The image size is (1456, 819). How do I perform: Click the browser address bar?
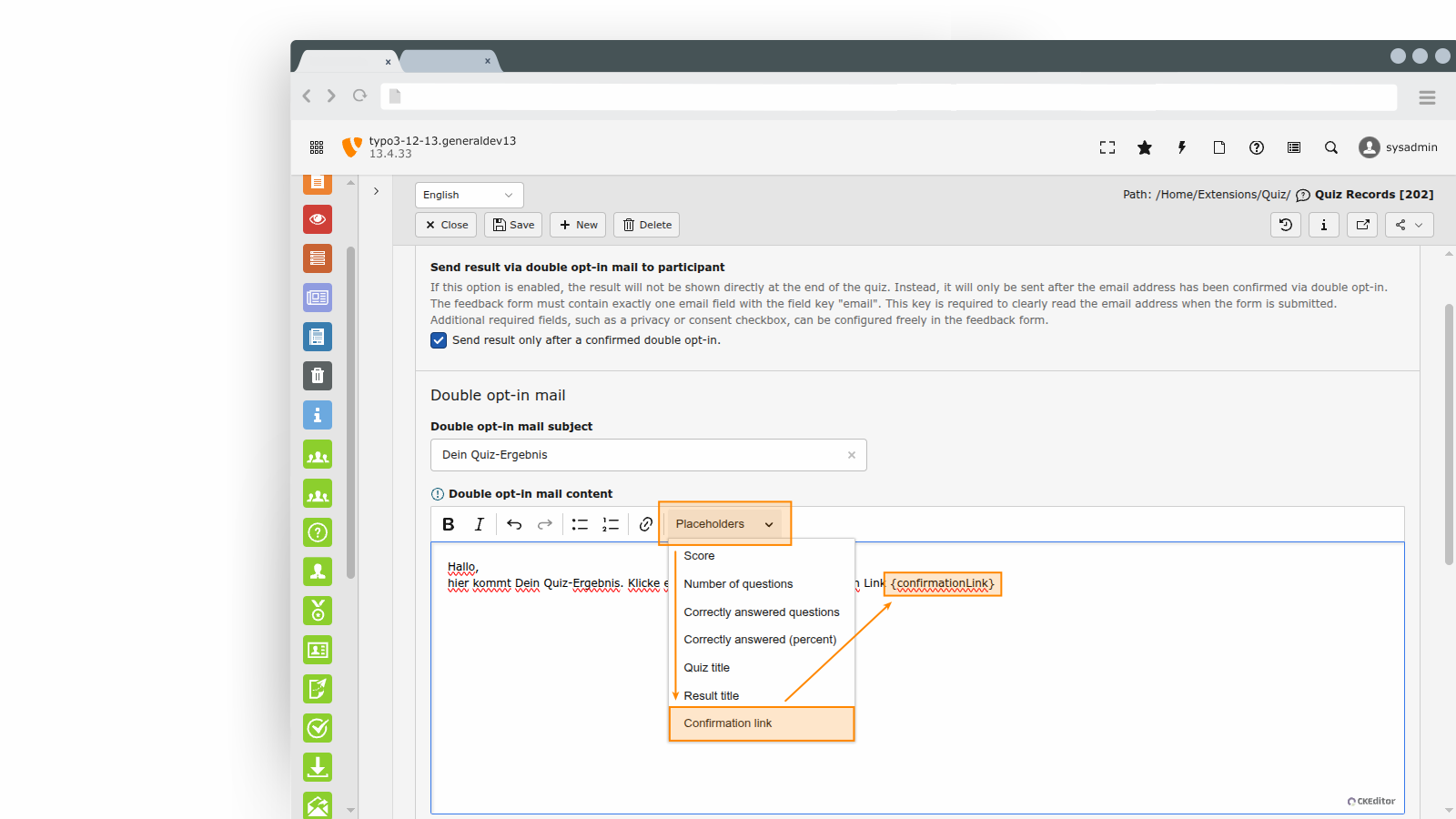(x=888, y=96)
